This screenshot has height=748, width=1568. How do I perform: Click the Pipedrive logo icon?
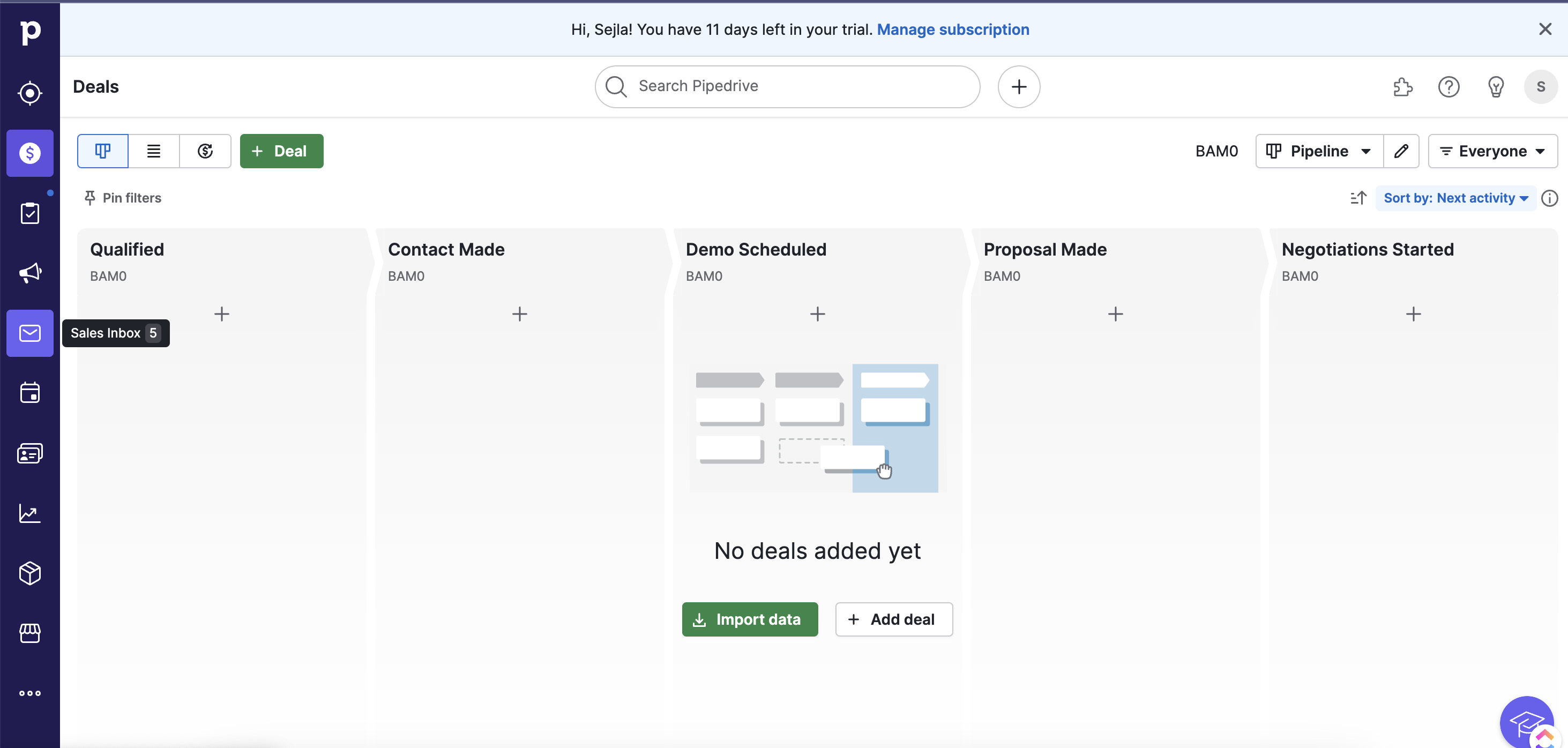[30, 32]
